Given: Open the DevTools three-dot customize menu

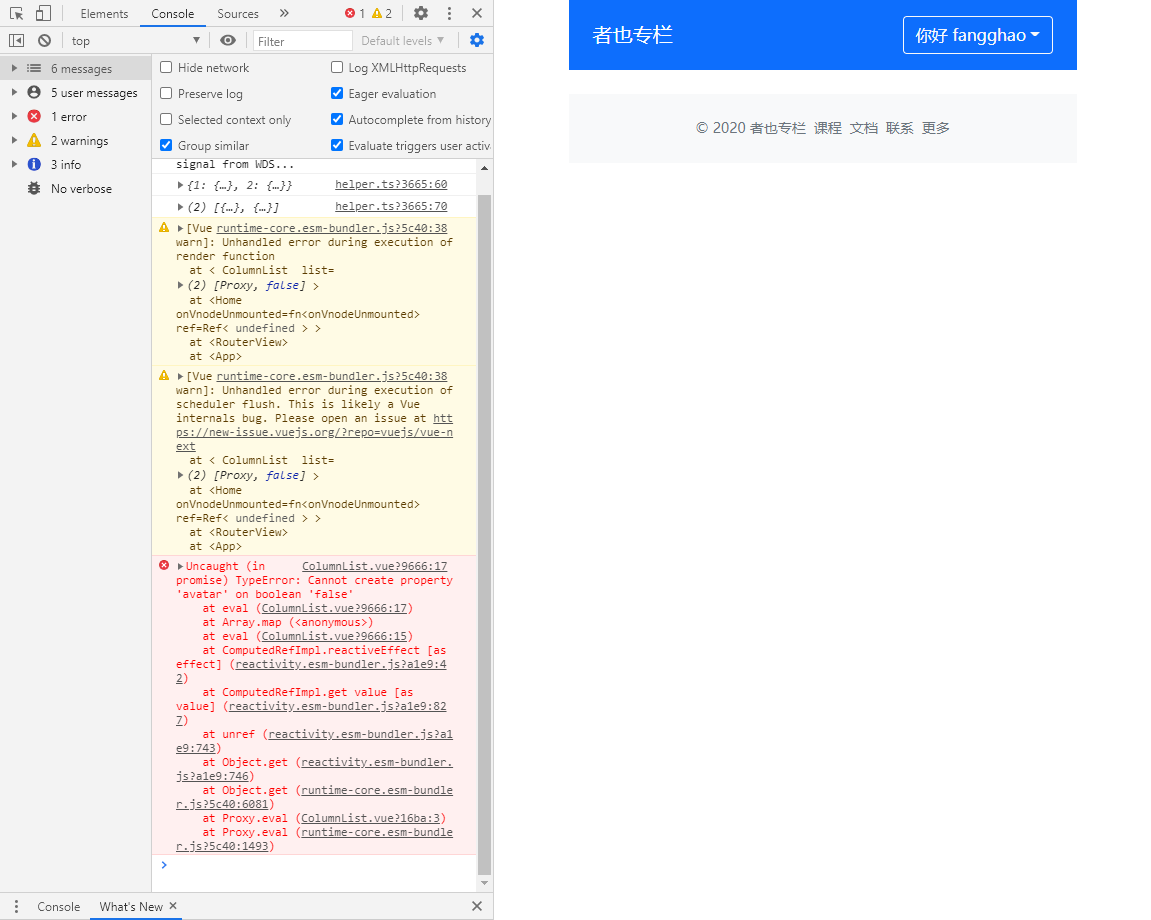Looking at the screenshot, I should click(x=449, y=13).
